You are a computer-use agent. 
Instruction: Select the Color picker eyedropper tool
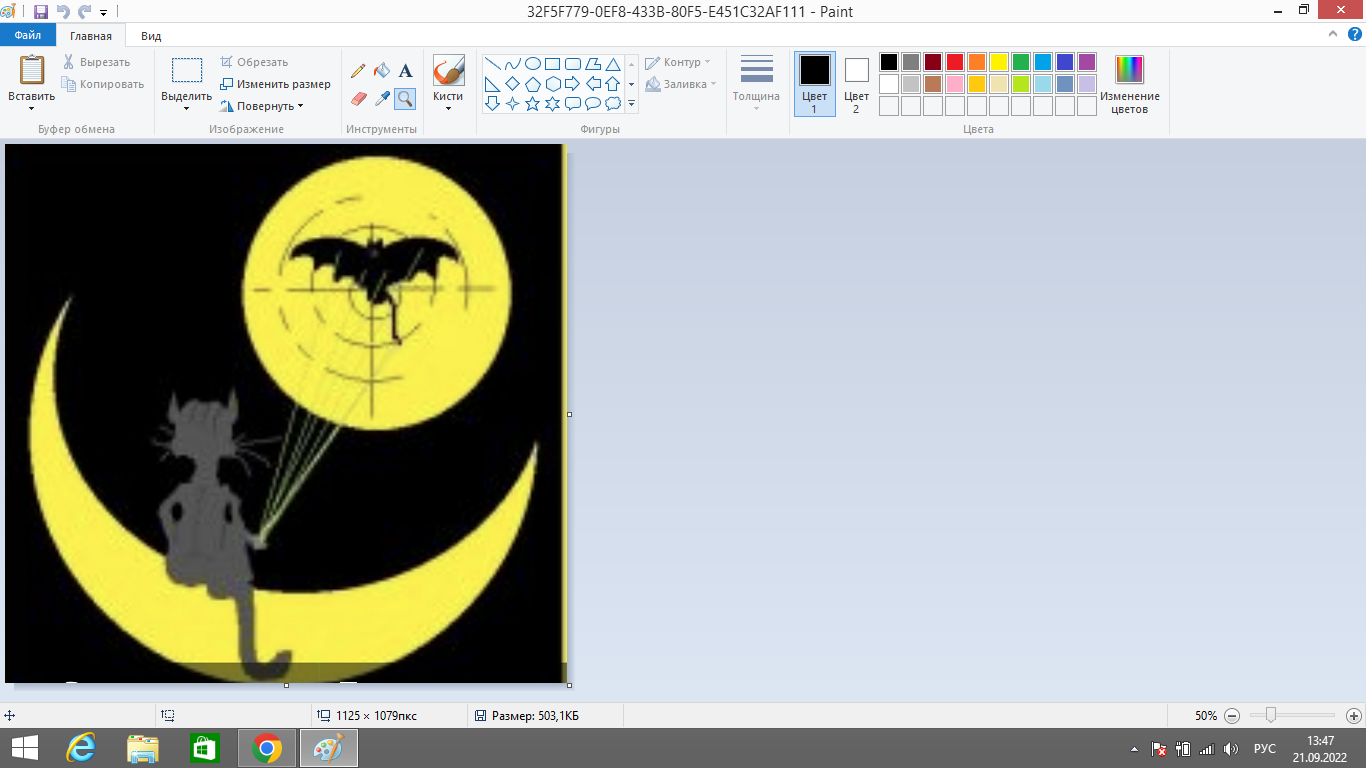(x=381, y=98)
